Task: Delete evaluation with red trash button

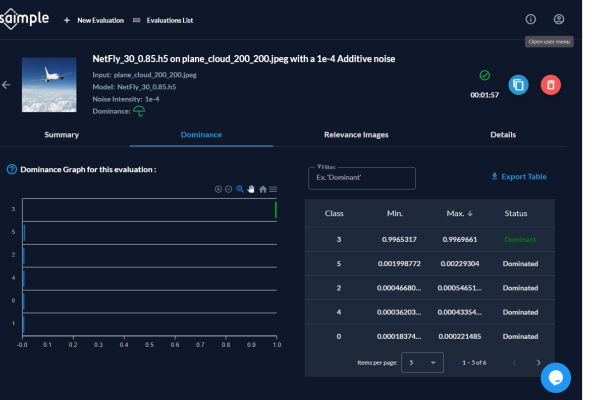Action: [550, 85]
